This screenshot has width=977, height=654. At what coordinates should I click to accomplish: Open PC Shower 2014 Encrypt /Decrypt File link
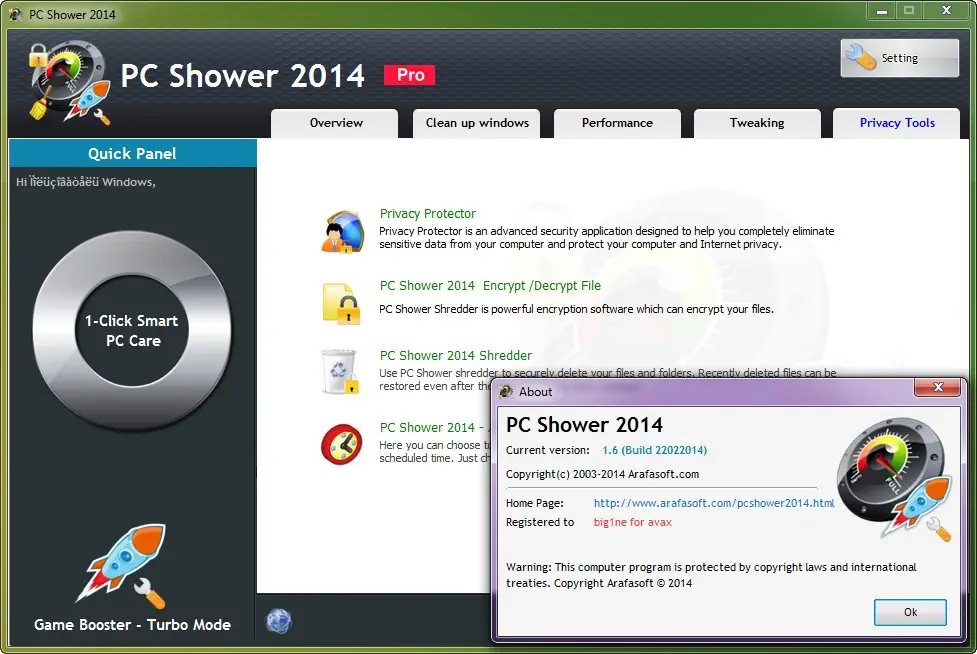(x=490, y=286)
